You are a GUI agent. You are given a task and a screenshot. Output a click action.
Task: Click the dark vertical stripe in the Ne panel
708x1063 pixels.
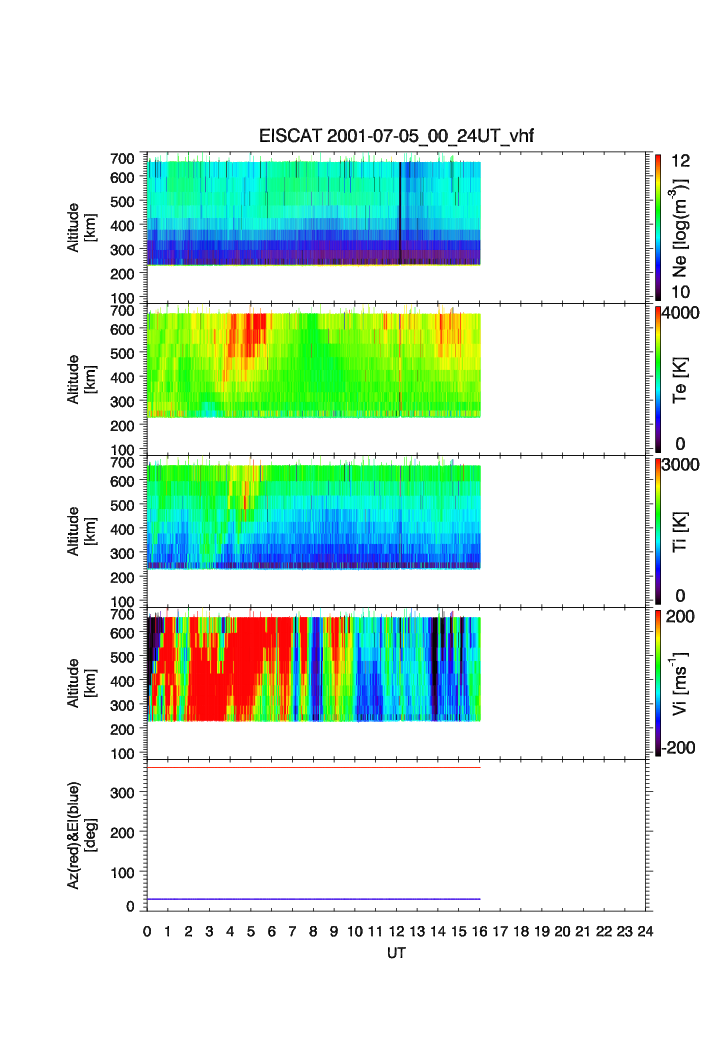coord(400,212)
